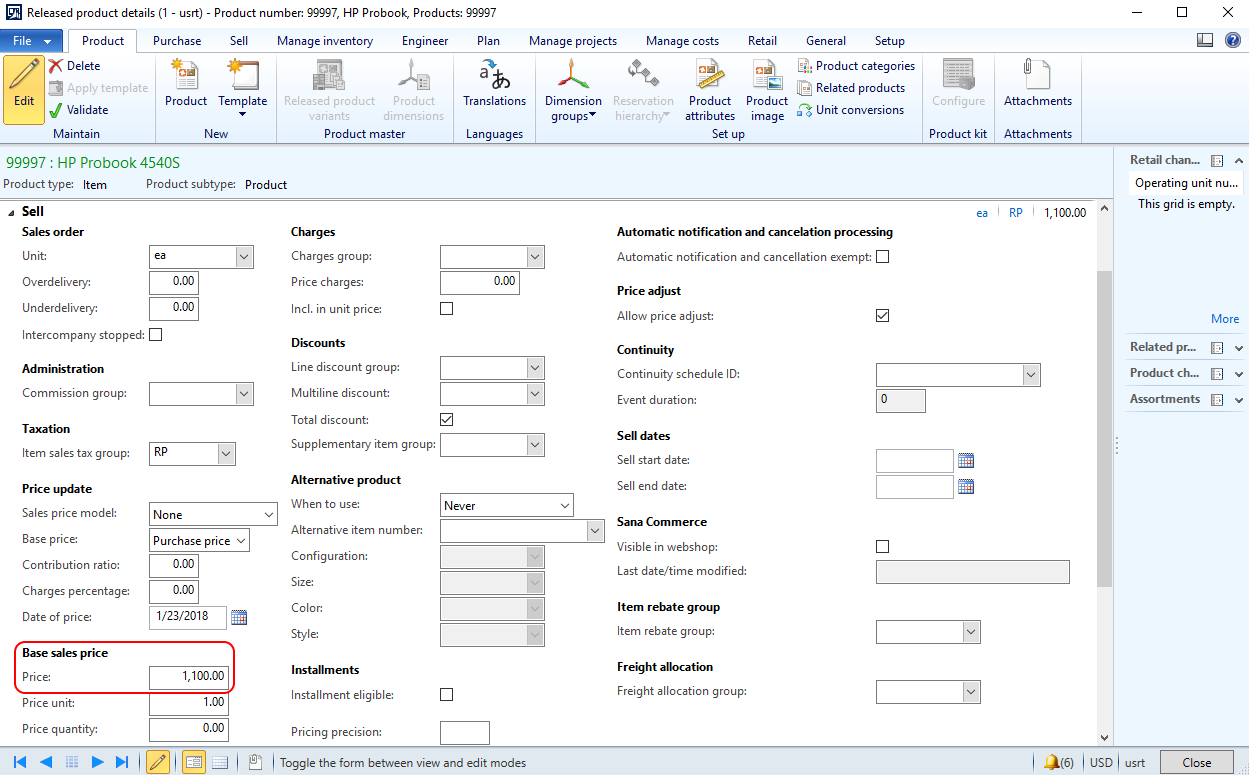Open Dimension groups ribbon icon
This screenshot has height=775, width=1249.
point(573,90)
